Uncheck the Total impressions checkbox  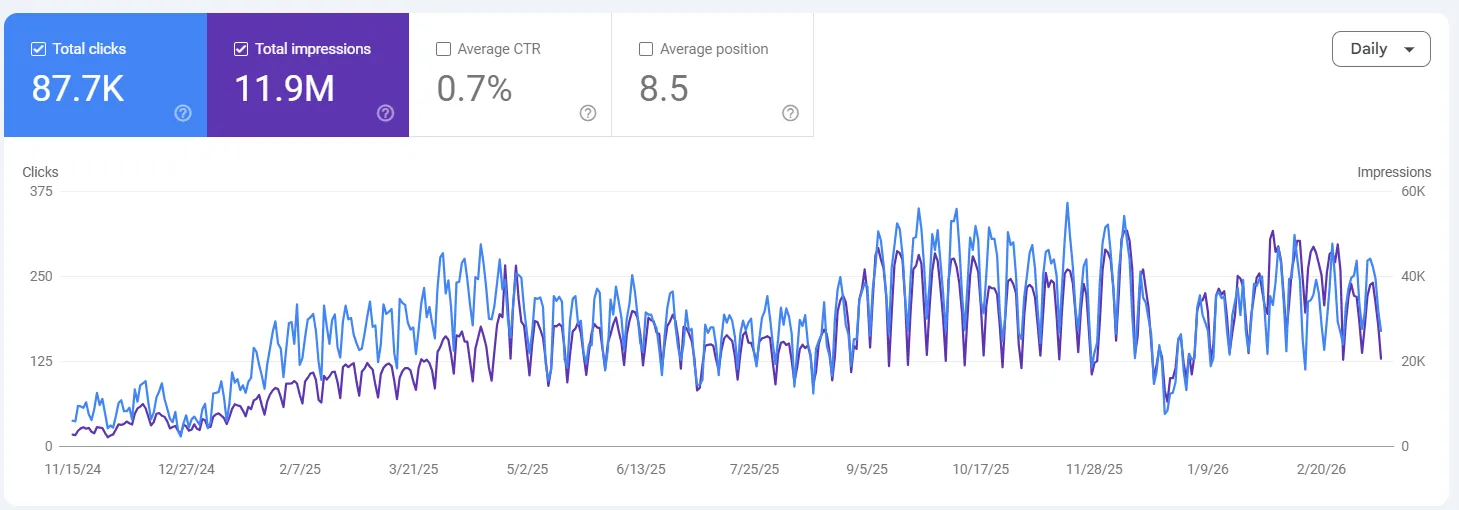240,48
